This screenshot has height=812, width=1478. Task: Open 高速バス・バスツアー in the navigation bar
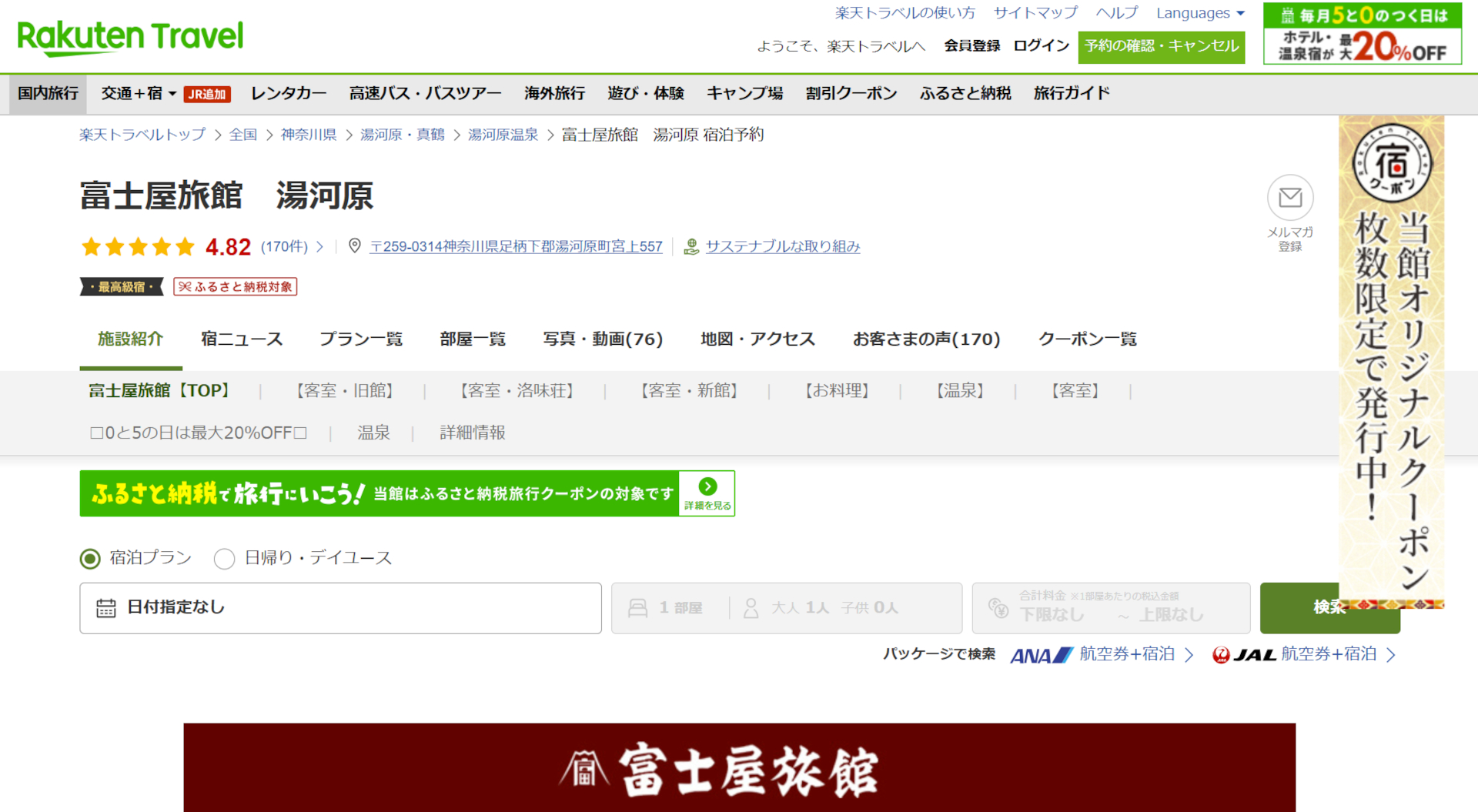(x=425, y=93)
